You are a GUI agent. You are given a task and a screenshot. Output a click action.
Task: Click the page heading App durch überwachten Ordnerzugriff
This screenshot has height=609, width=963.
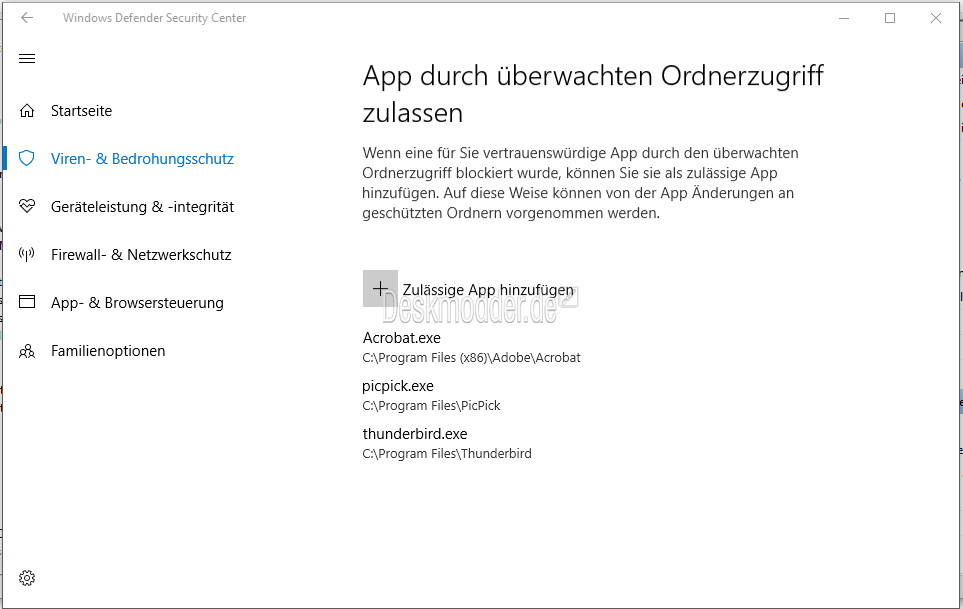point(593,94)
